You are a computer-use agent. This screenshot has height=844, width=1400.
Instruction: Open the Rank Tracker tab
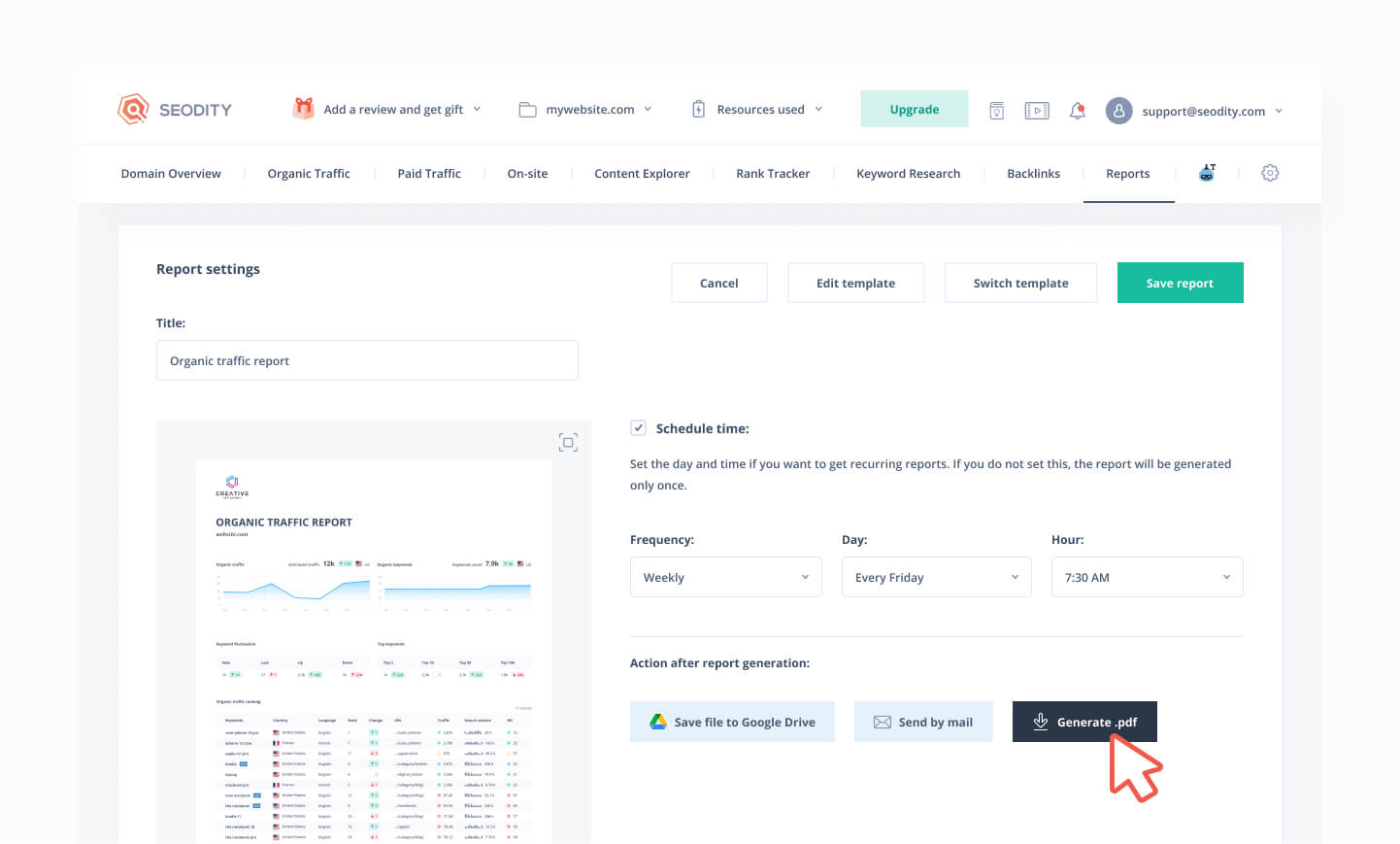click(x=773, y=174)
